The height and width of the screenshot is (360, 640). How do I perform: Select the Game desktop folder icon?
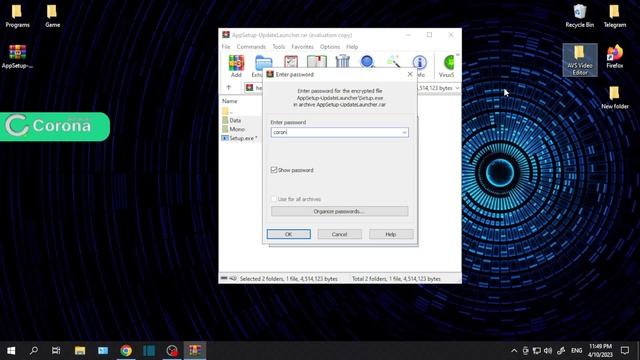52,16
